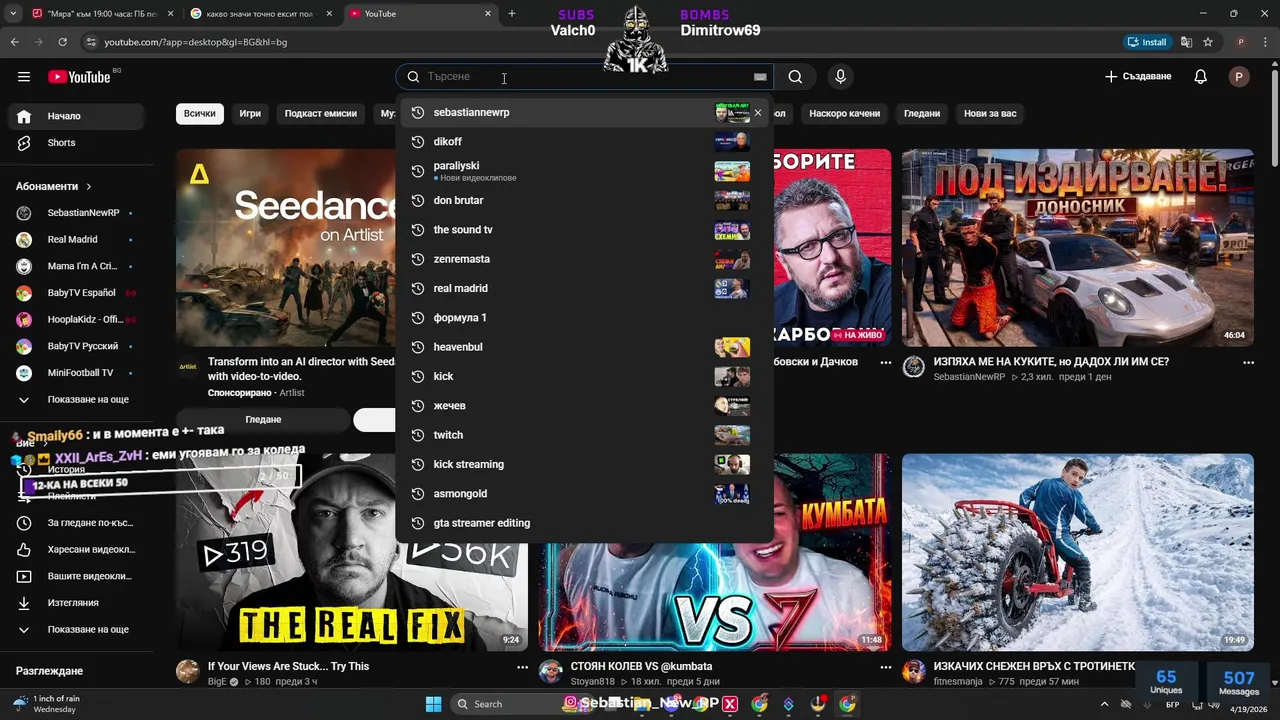Screen dimensions: 1280x720
Task: Open the X app from the taskbar
Action: 730,704
